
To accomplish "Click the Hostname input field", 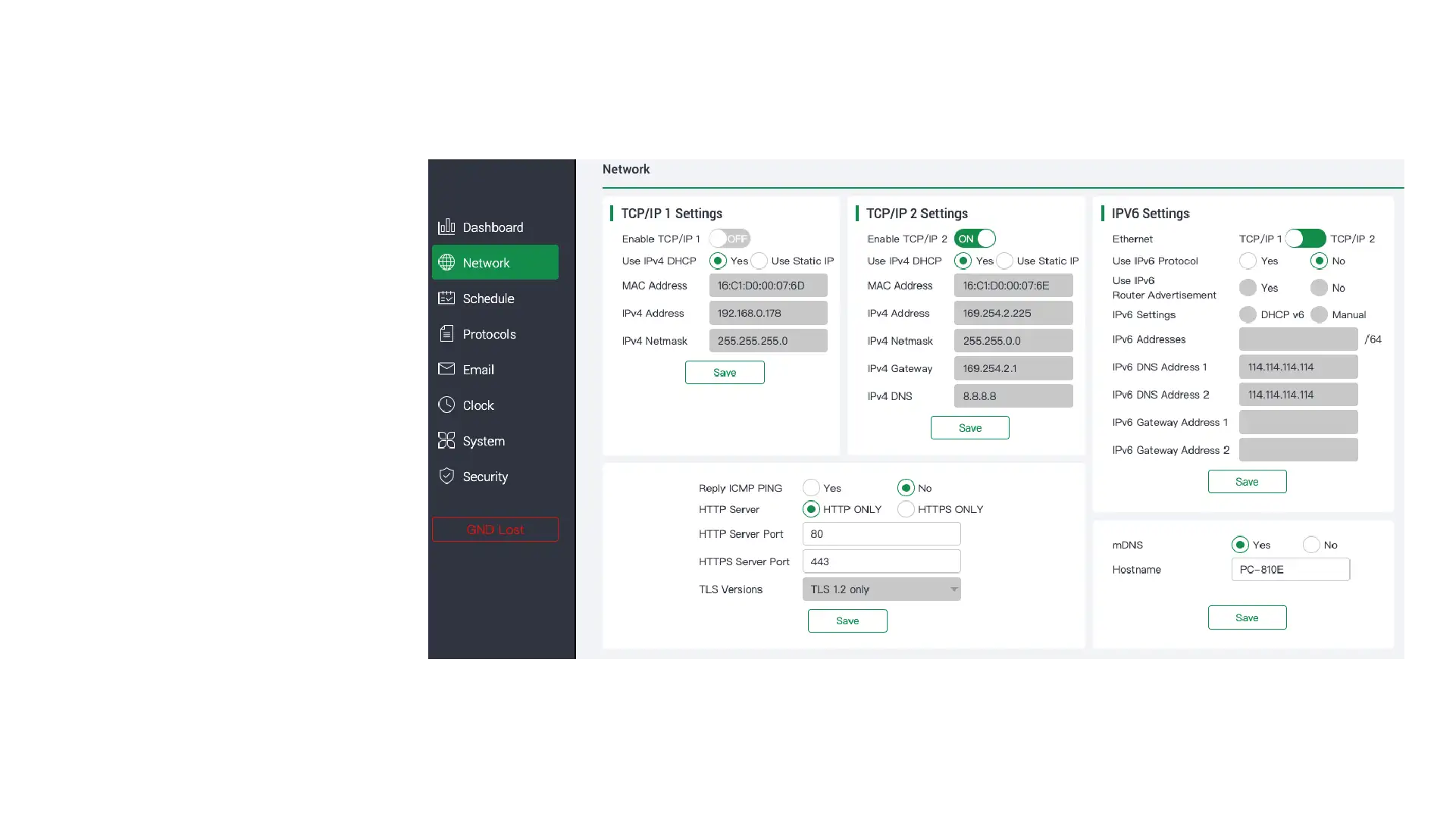I will click(1291, 570).
